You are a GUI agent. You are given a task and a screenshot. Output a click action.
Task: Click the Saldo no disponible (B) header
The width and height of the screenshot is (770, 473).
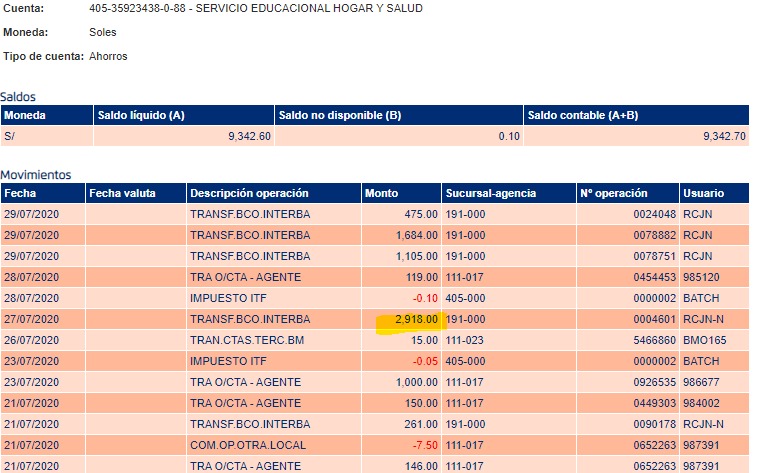(340, 116)
